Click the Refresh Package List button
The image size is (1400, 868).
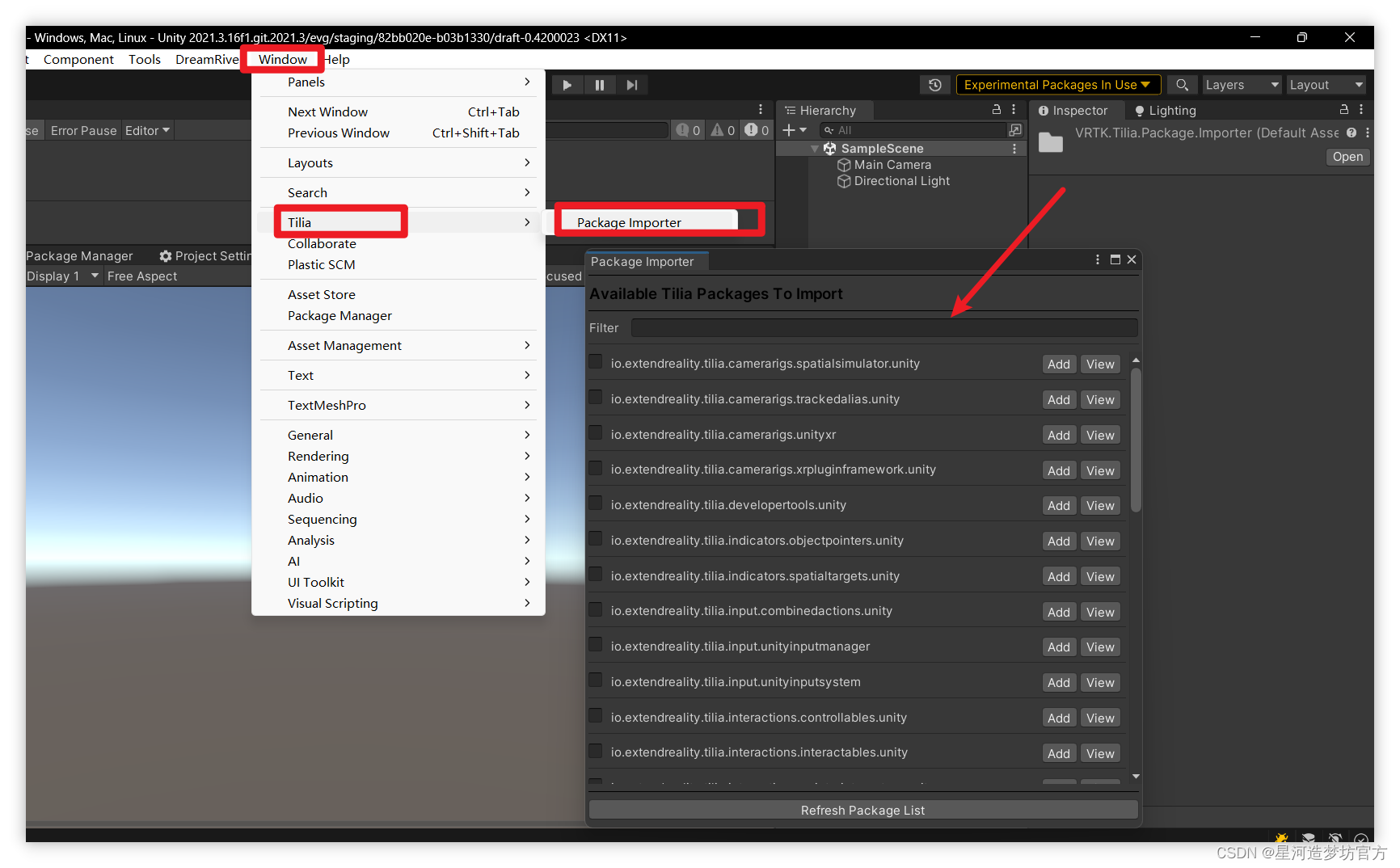click(x=863, y=811)
